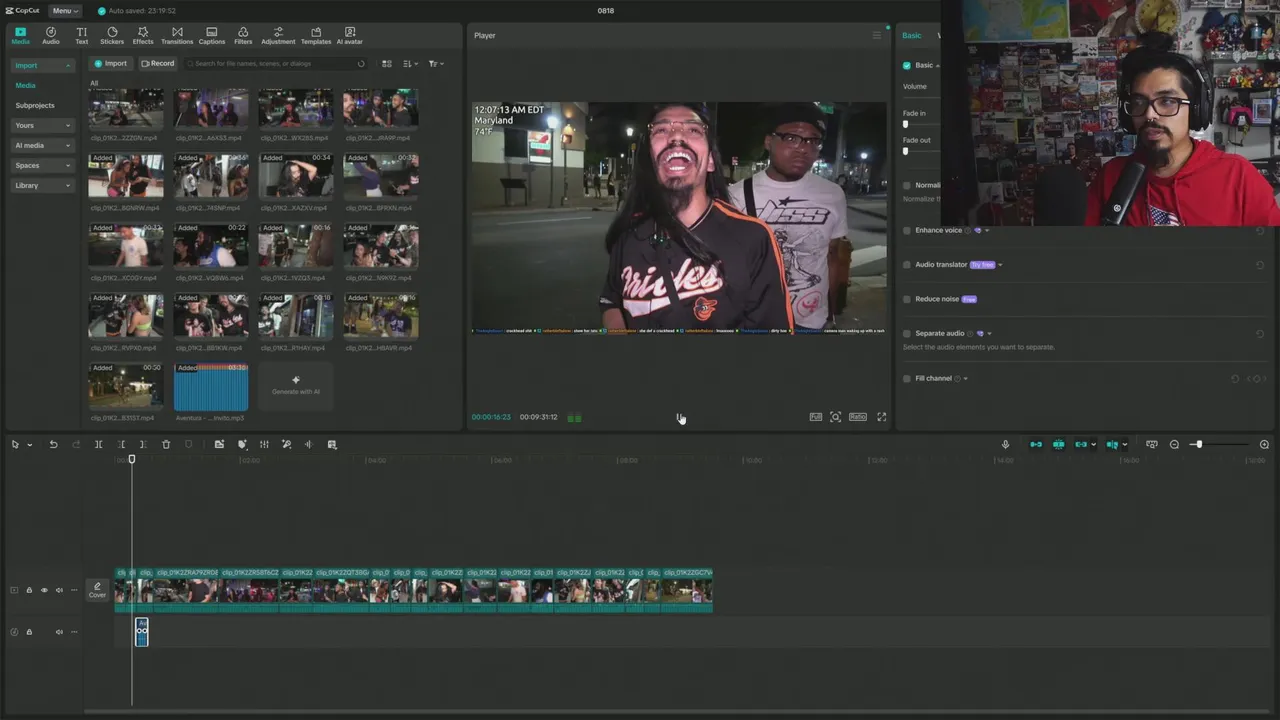The width and height of the screenshot is (1280, 720).
Task: Hide the main video track with the eye icon
Action: [44, 590]
